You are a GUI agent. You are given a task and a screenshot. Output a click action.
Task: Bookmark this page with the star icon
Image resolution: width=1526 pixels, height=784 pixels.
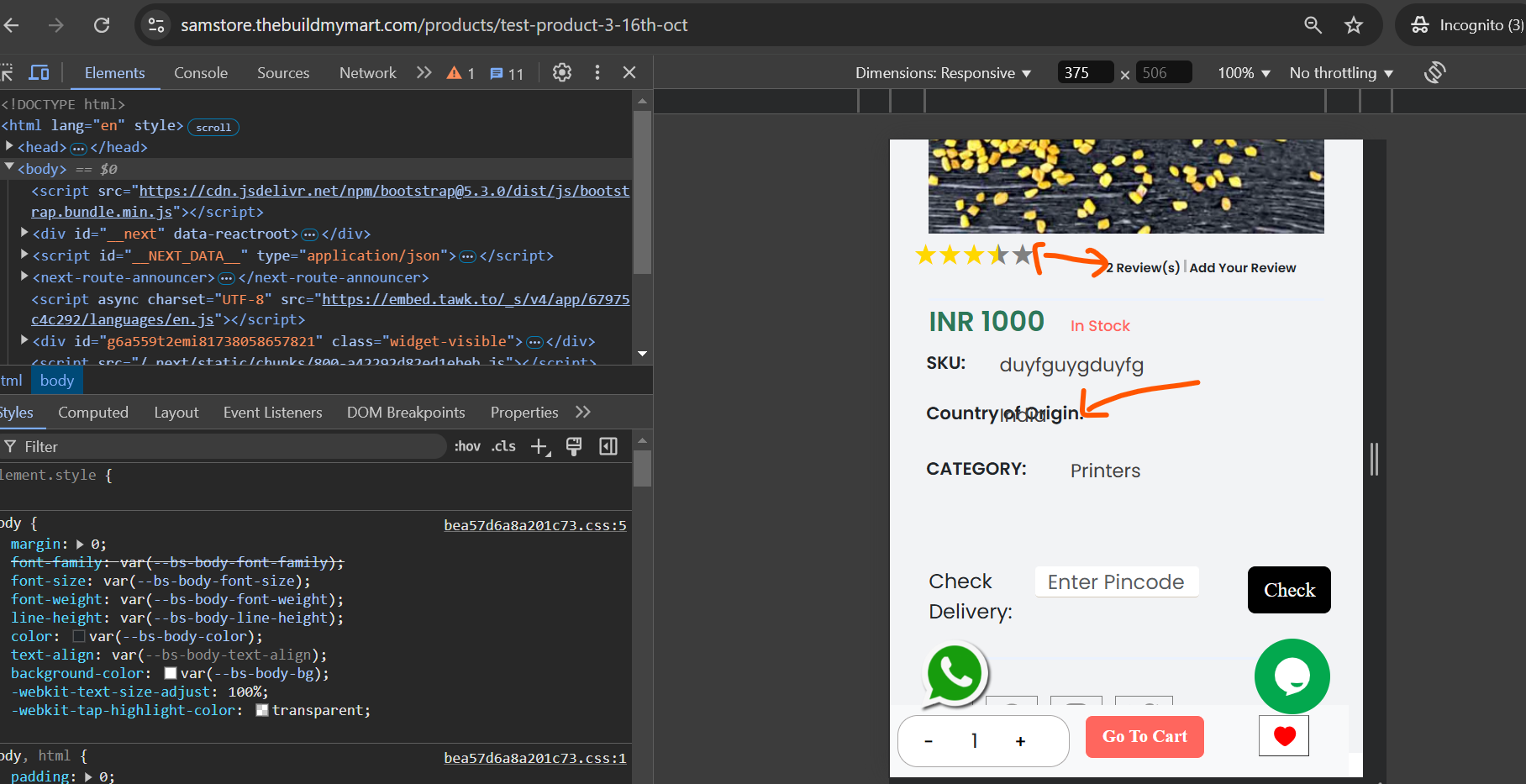pos(1354,25)
